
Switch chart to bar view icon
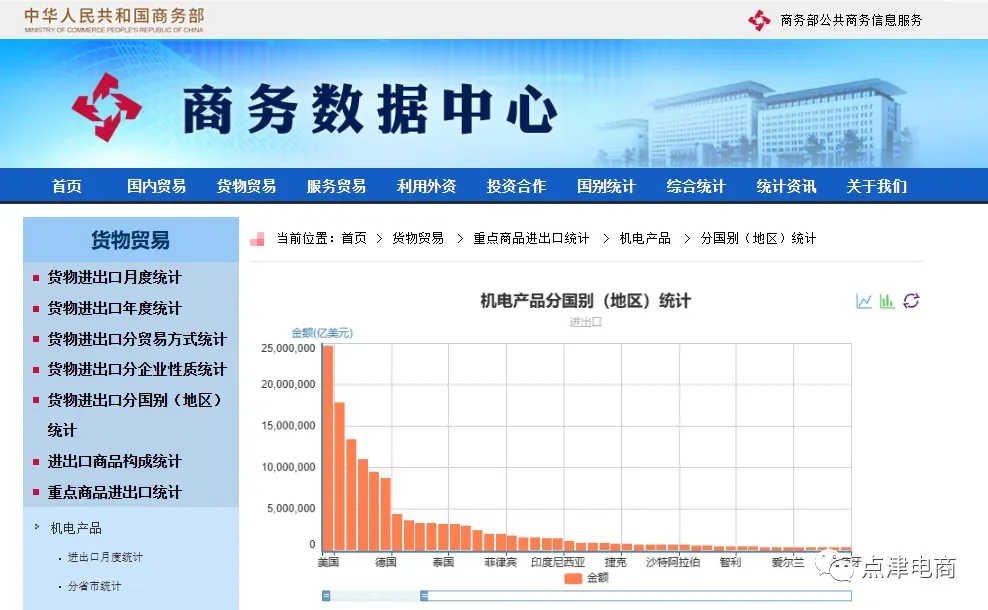(887, 301)
